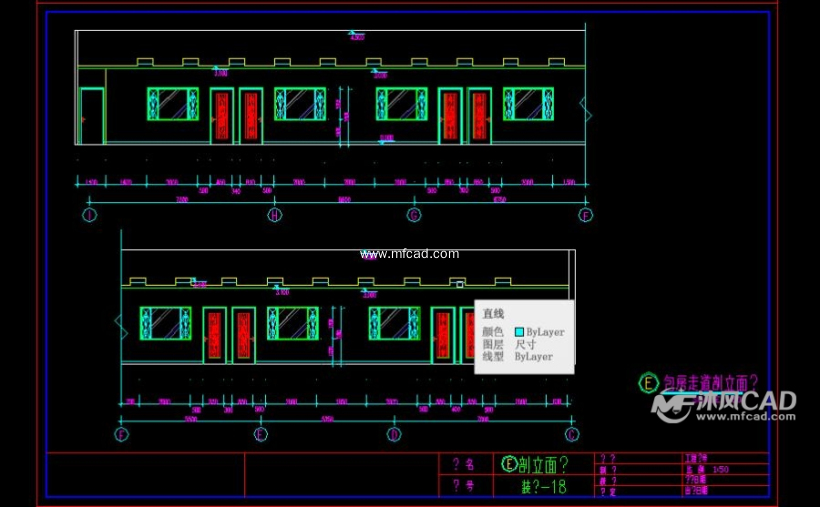Click break-line symbol at lower elevation's left end
This screenshot has height=507, width=820.
click(x=120, y=324)
